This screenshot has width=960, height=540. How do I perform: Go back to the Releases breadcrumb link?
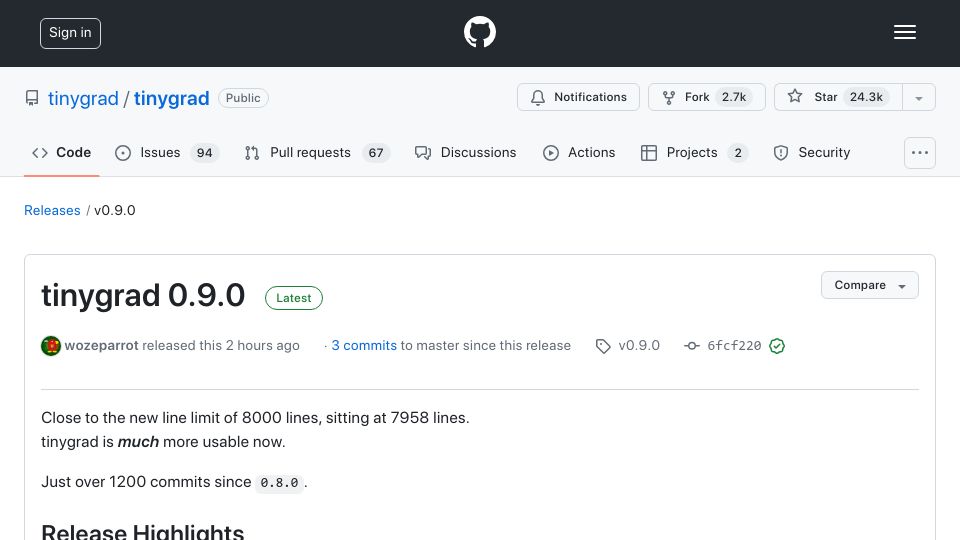click(52, 211)
